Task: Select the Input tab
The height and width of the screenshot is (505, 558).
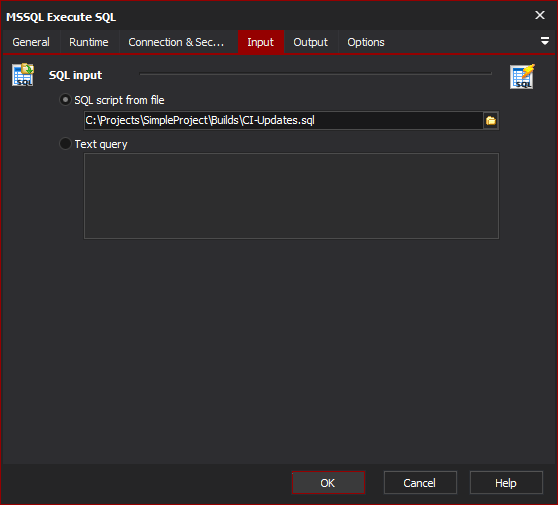Action: pos(260,42)
